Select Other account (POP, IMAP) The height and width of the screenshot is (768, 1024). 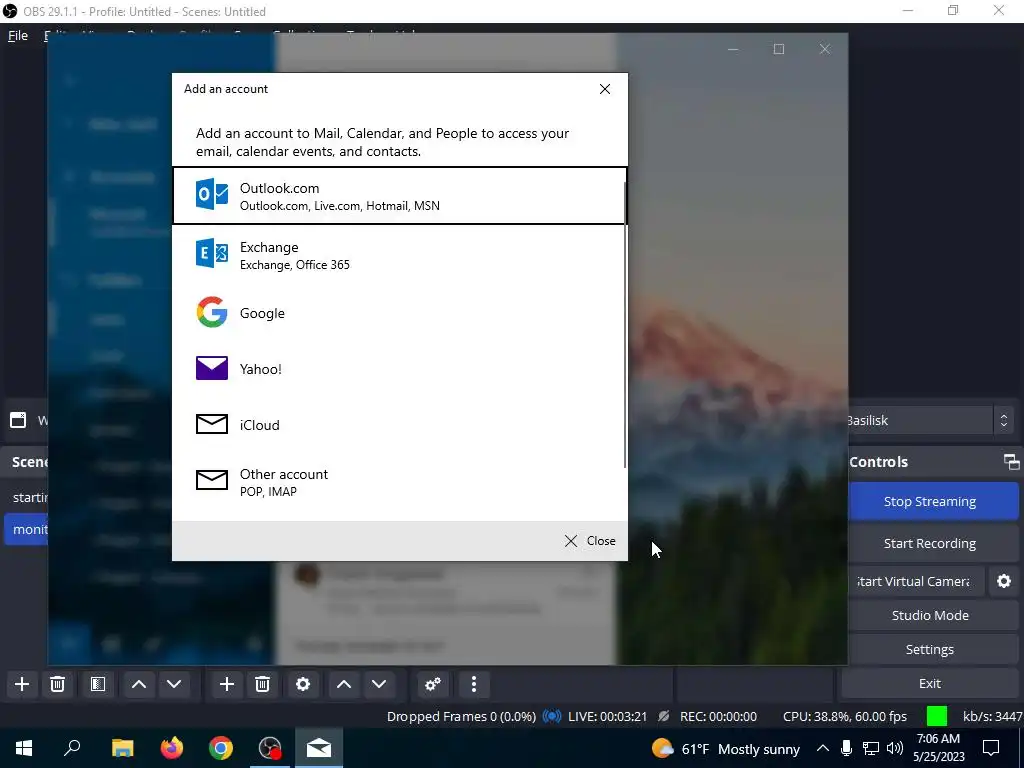[x=399, y=482]
